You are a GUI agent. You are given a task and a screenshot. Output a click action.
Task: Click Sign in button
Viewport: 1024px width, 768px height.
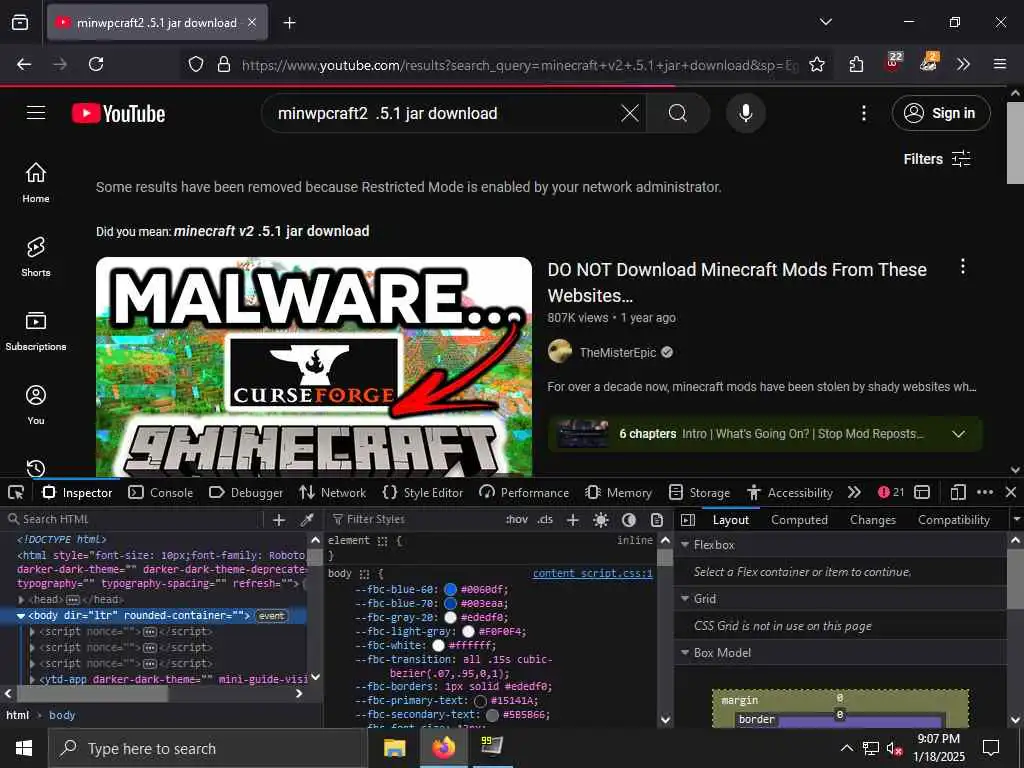tap(941, 113)
